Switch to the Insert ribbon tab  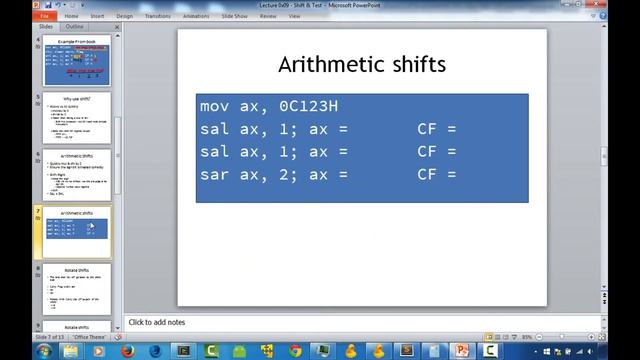(97, 16)
